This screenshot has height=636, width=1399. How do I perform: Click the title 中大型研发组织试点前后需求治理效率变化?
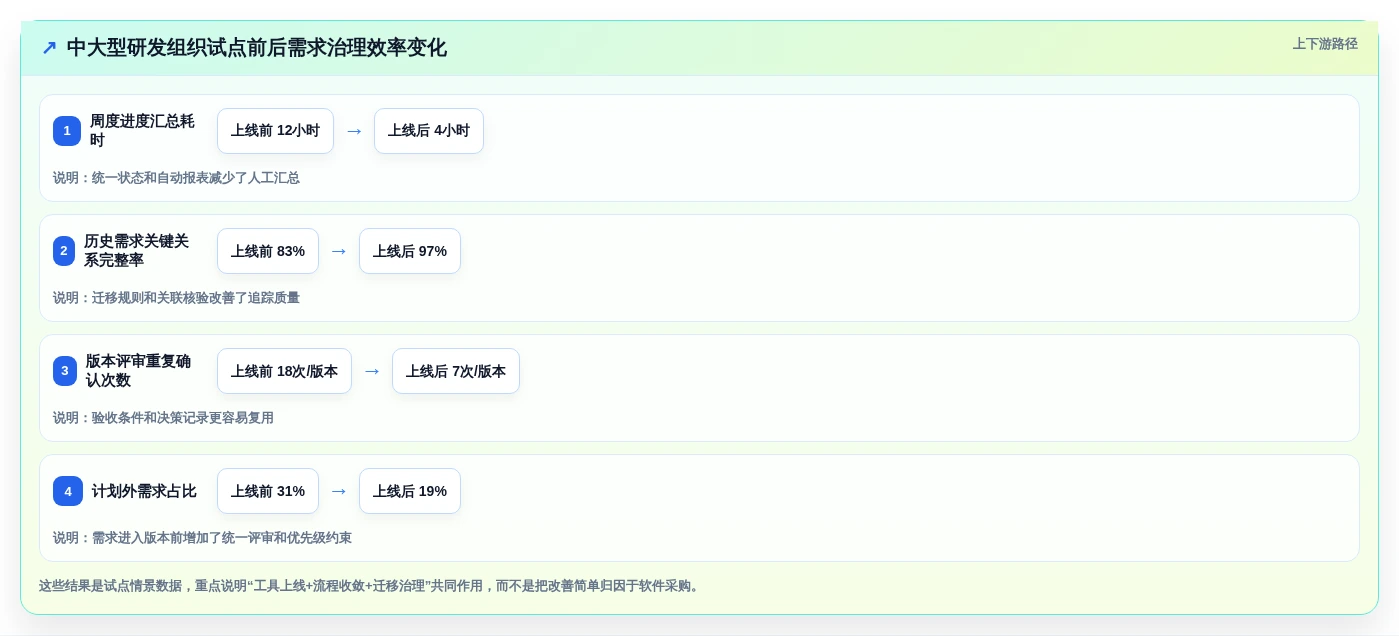coord(256,48)
